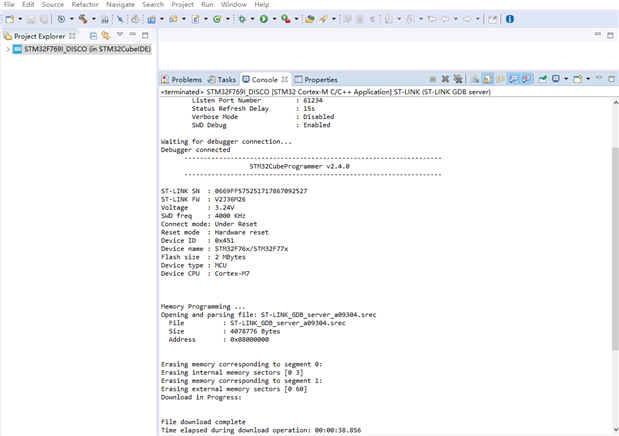Click the flashlight Search icon
The image size is (619, 436).
coord(323,19)
